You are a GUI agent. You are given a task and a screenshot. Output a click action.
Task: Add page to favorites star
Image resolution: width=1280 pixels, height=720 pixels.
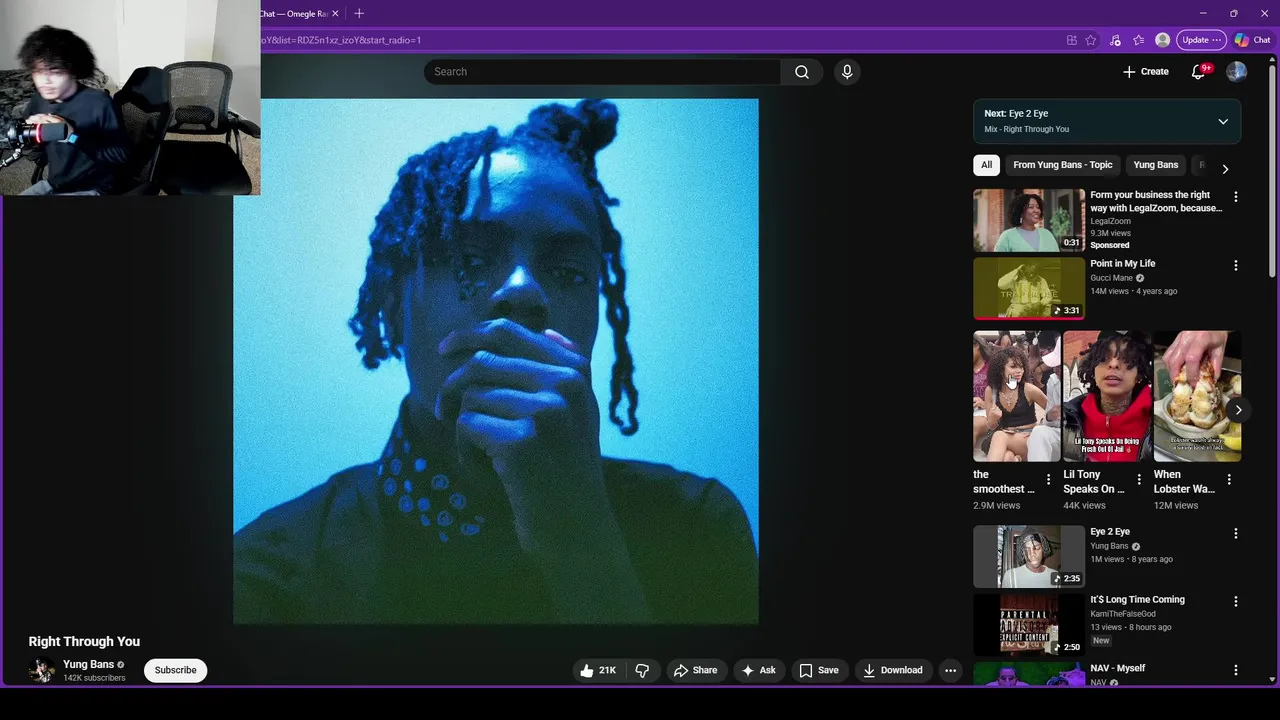(x=1091, y=40)
